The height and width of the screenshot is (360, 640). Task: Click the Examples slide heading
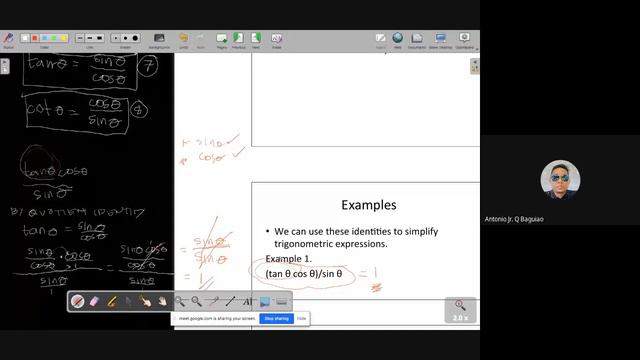pyautogui.click(x=369, y=205)
